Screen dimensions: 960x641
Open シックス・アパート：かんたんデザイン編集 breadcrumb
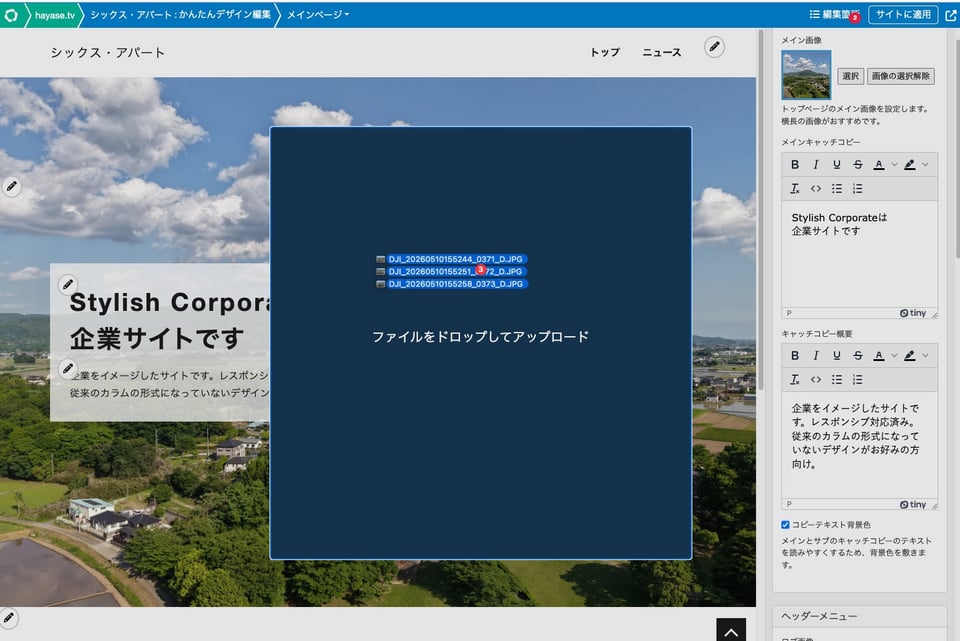click(180, 15)
